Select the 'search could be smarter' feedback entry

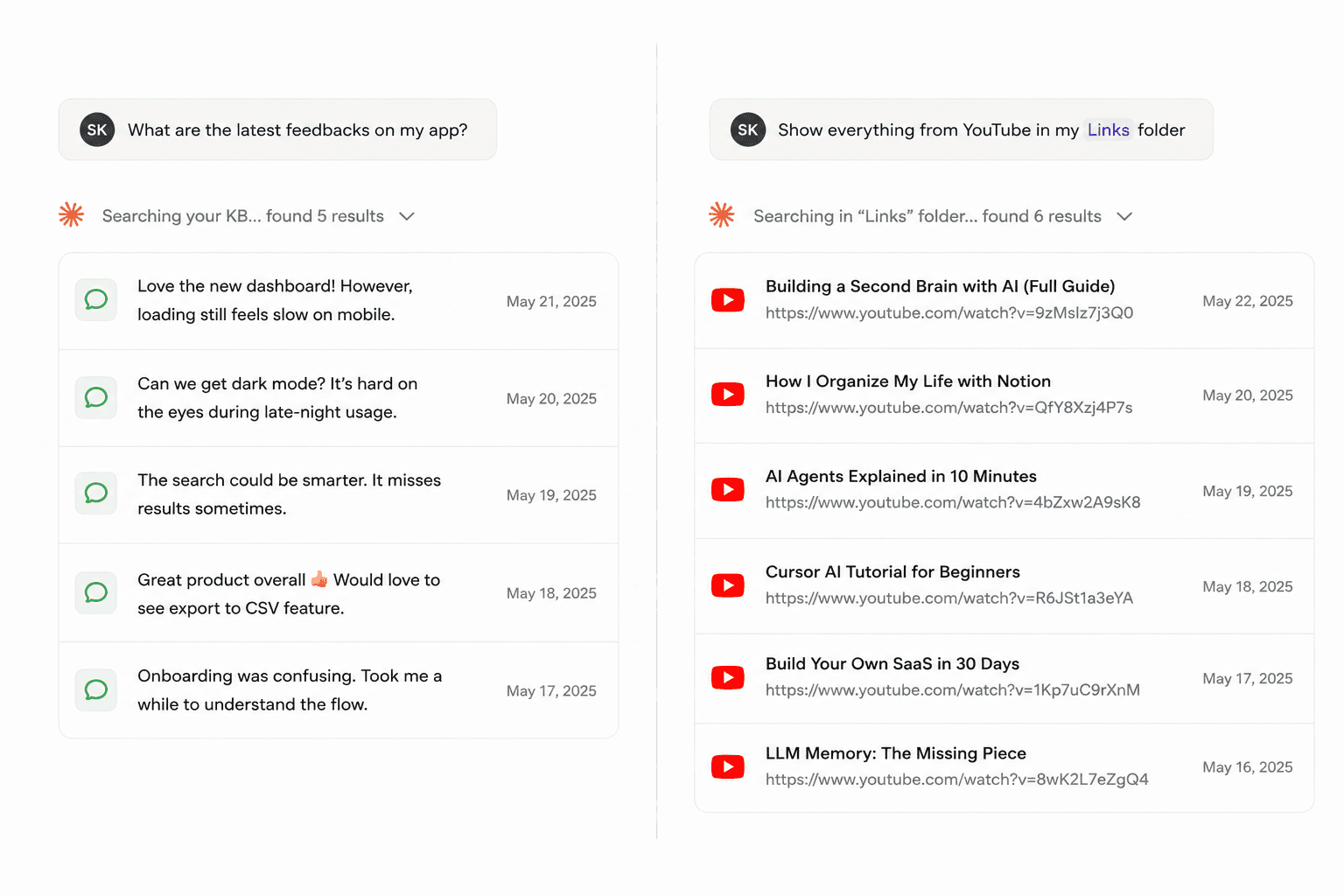click(x=339, y=494)
